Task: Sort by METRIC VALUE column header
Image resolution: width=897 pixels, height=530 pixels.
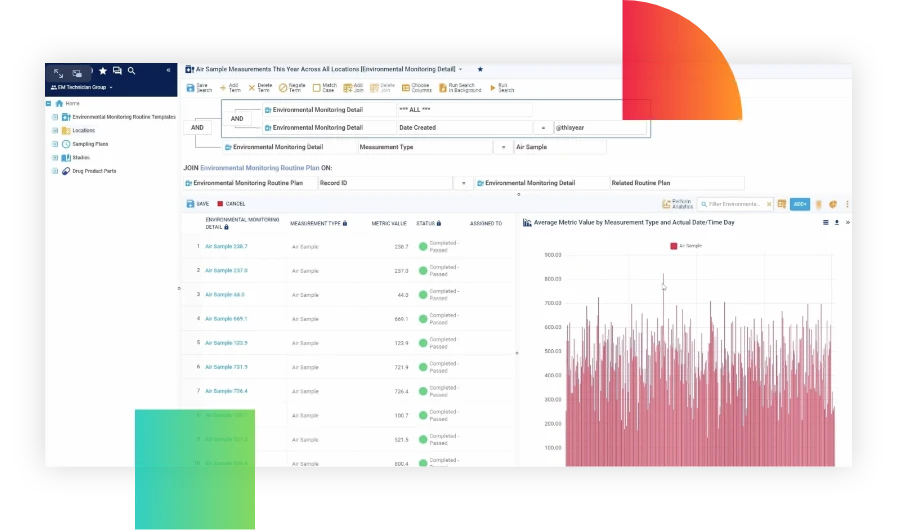Action: (x=389, y=224)
